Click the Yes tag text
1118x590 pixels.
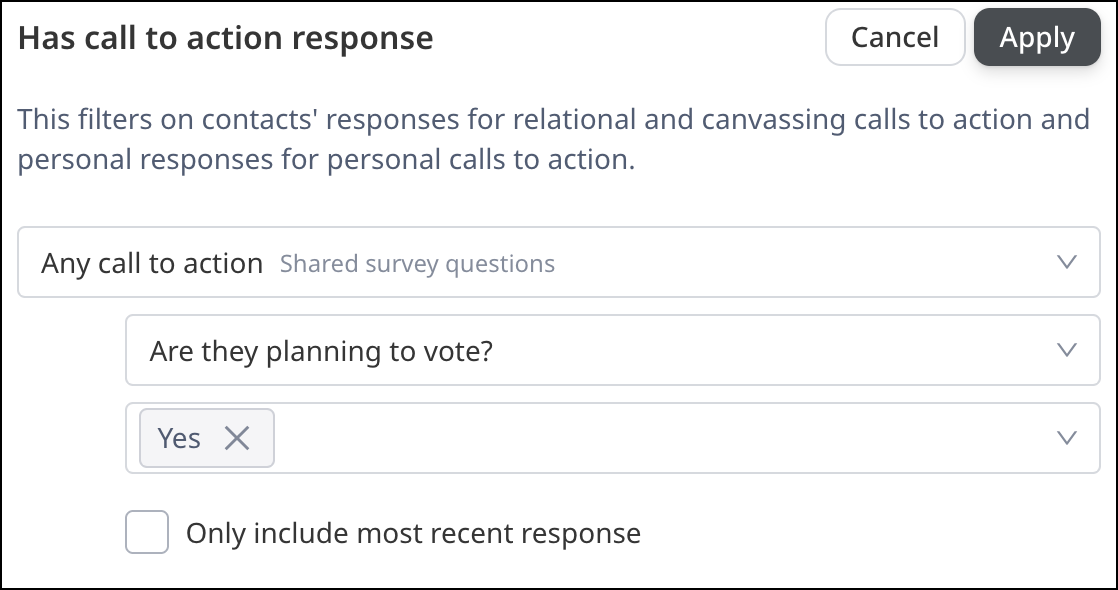[179, 438]
